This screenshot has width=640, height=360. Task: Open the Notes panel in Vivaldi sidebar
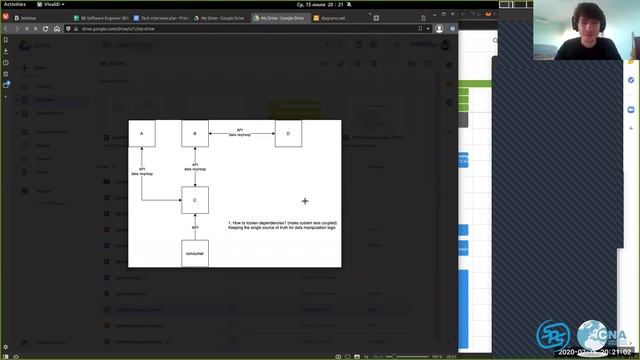[6, 74]
